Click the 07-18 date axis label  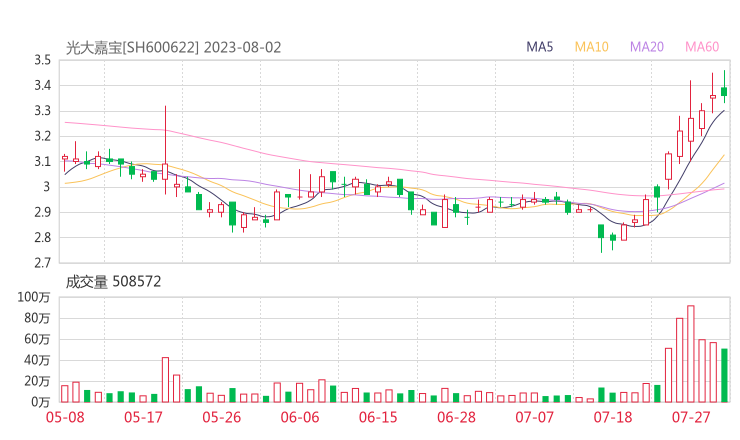[613, 417]
